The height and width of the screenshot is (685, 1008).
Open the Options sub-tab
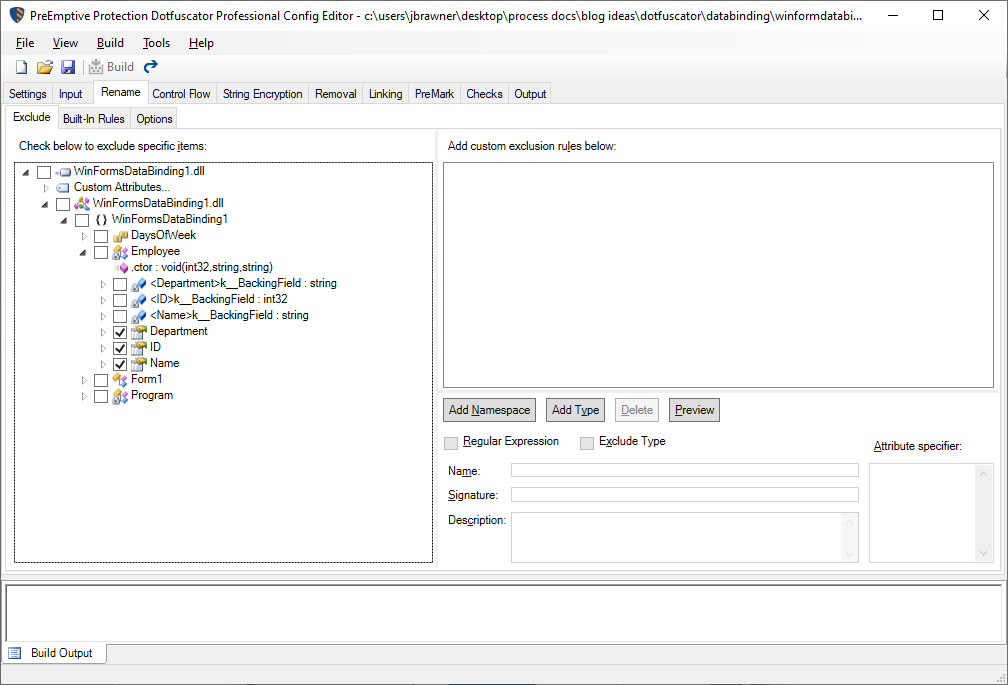pyautogui.click(x=154, y=119)
